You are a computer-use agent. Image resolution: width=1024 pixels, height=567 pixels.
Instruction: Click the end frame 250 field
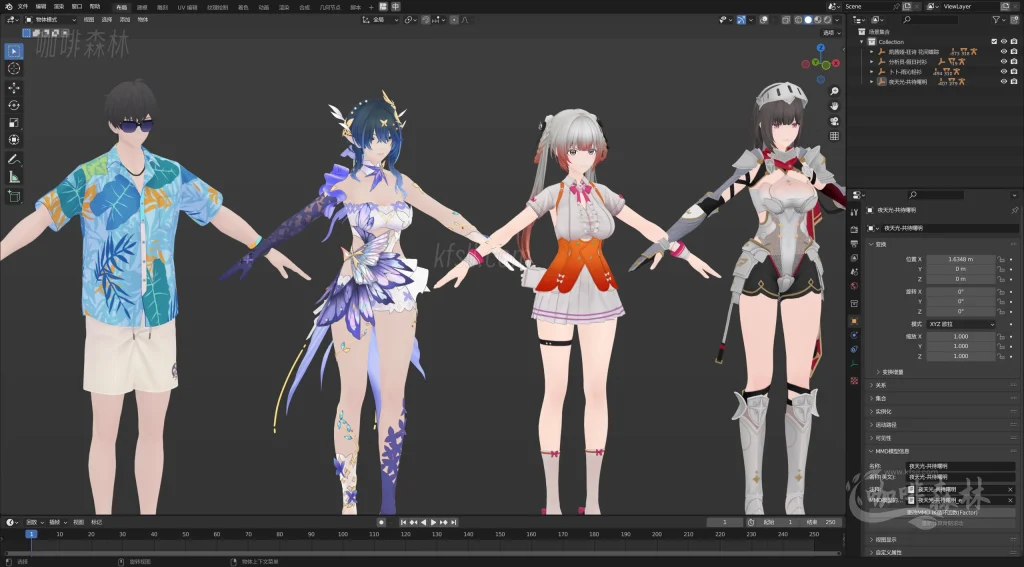tap(822, 523)
